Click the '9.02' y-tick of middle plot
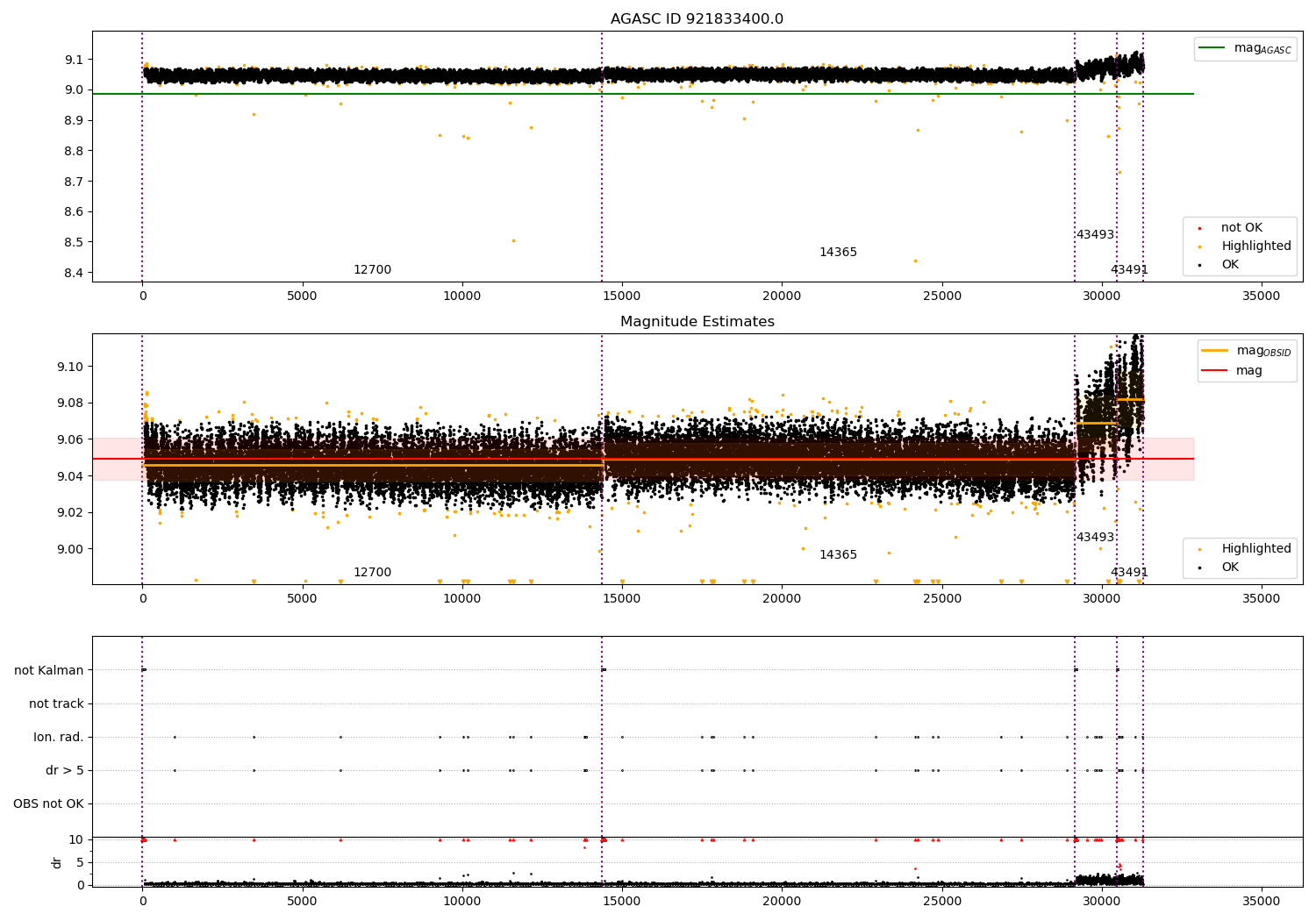 (71, 512)
